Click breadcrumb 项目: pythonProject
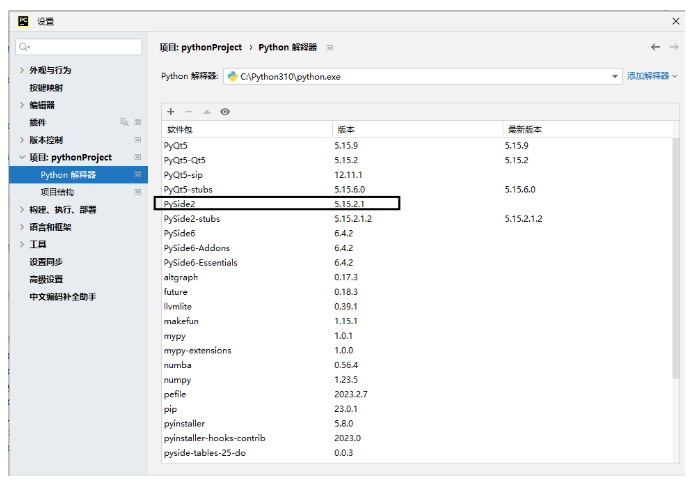The width and height of the screenshot is (694, 485). 201,47
